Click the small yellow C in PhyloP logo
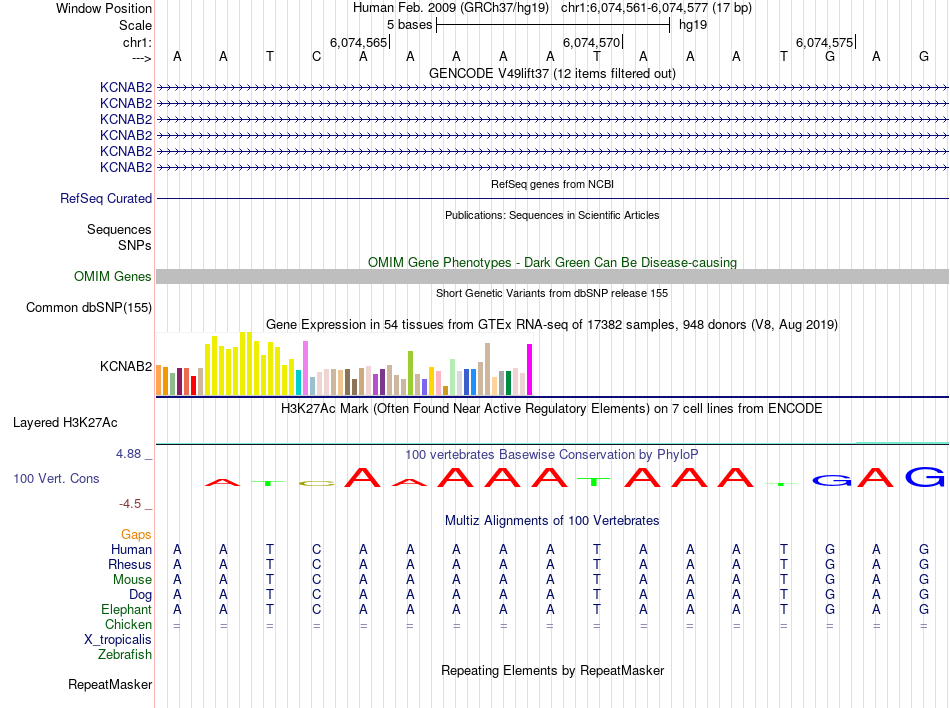The width and height of the screenshot is (950, 708). [316, 483]
